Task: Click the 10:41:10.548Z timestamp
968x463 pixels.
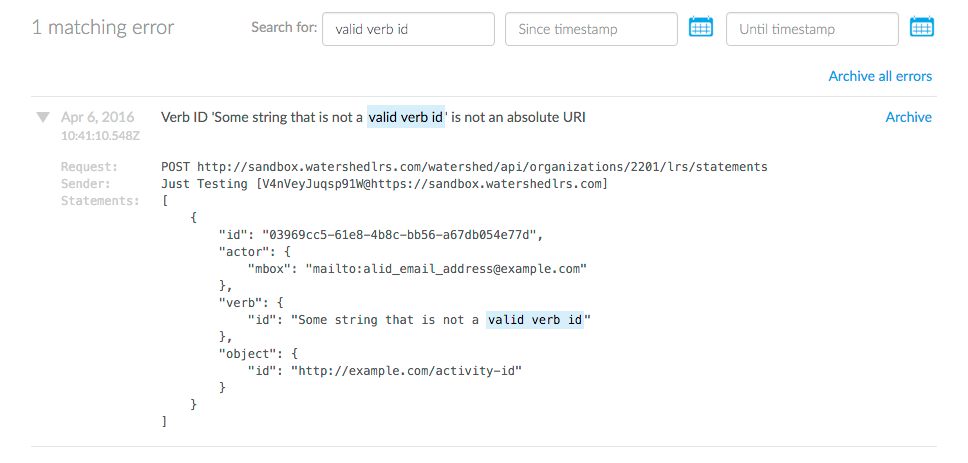Action: click(100, 135)
